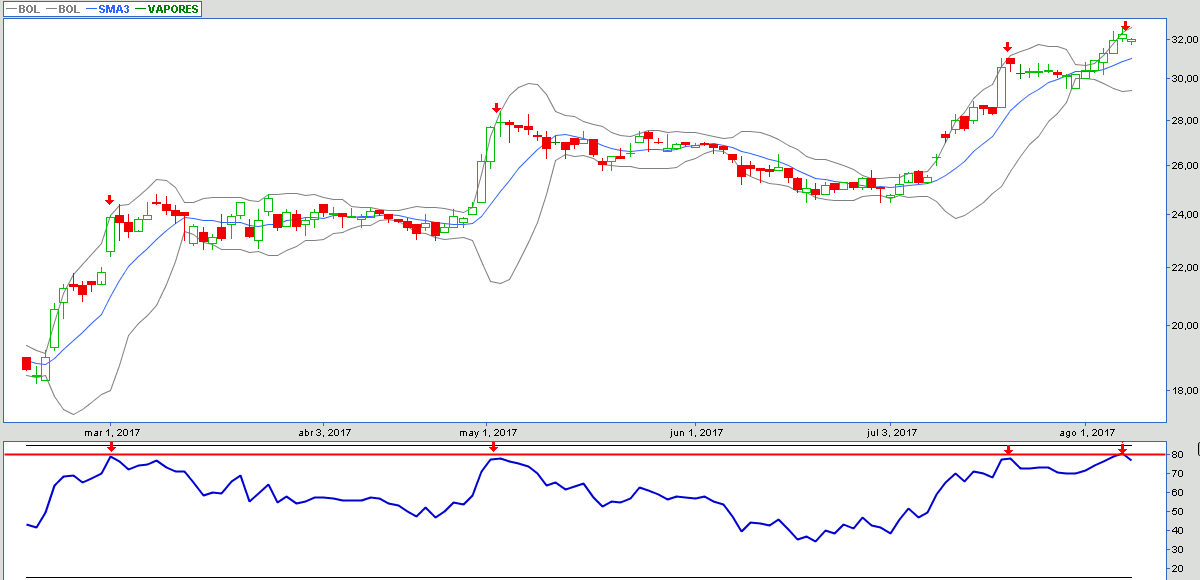Click the 80 level on the oscillator axis
This screenshot has width=1200, height=580.
pyautogui.click(x=1180, y=455)
